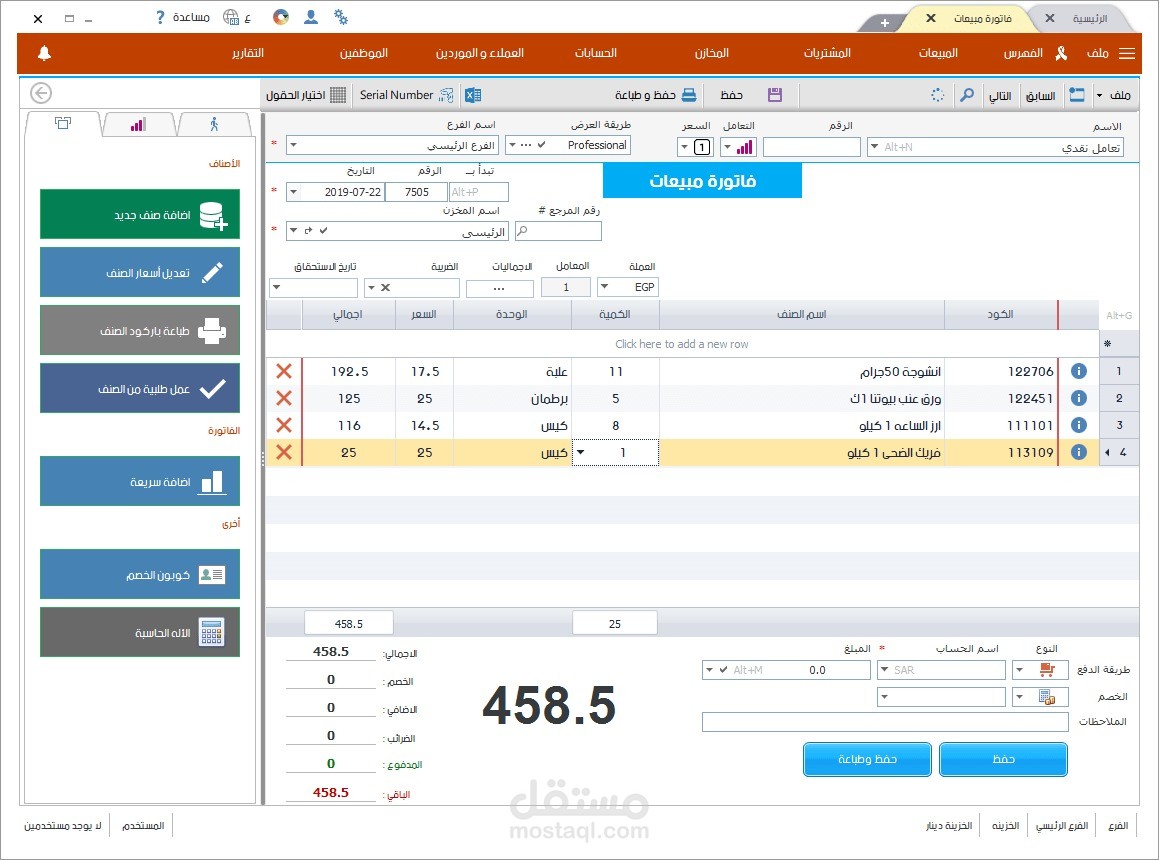Click the المبلغ amount field 0.0
The image size is (1159, 860).
786,670
